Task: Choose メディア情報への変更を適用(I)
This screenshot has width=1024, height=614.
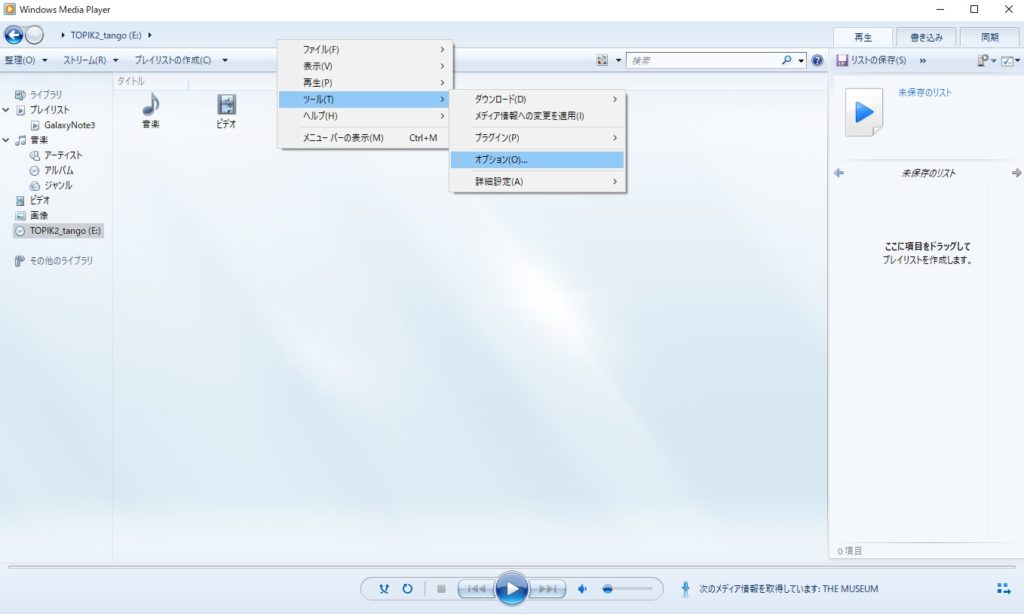Action: [537, 116]
